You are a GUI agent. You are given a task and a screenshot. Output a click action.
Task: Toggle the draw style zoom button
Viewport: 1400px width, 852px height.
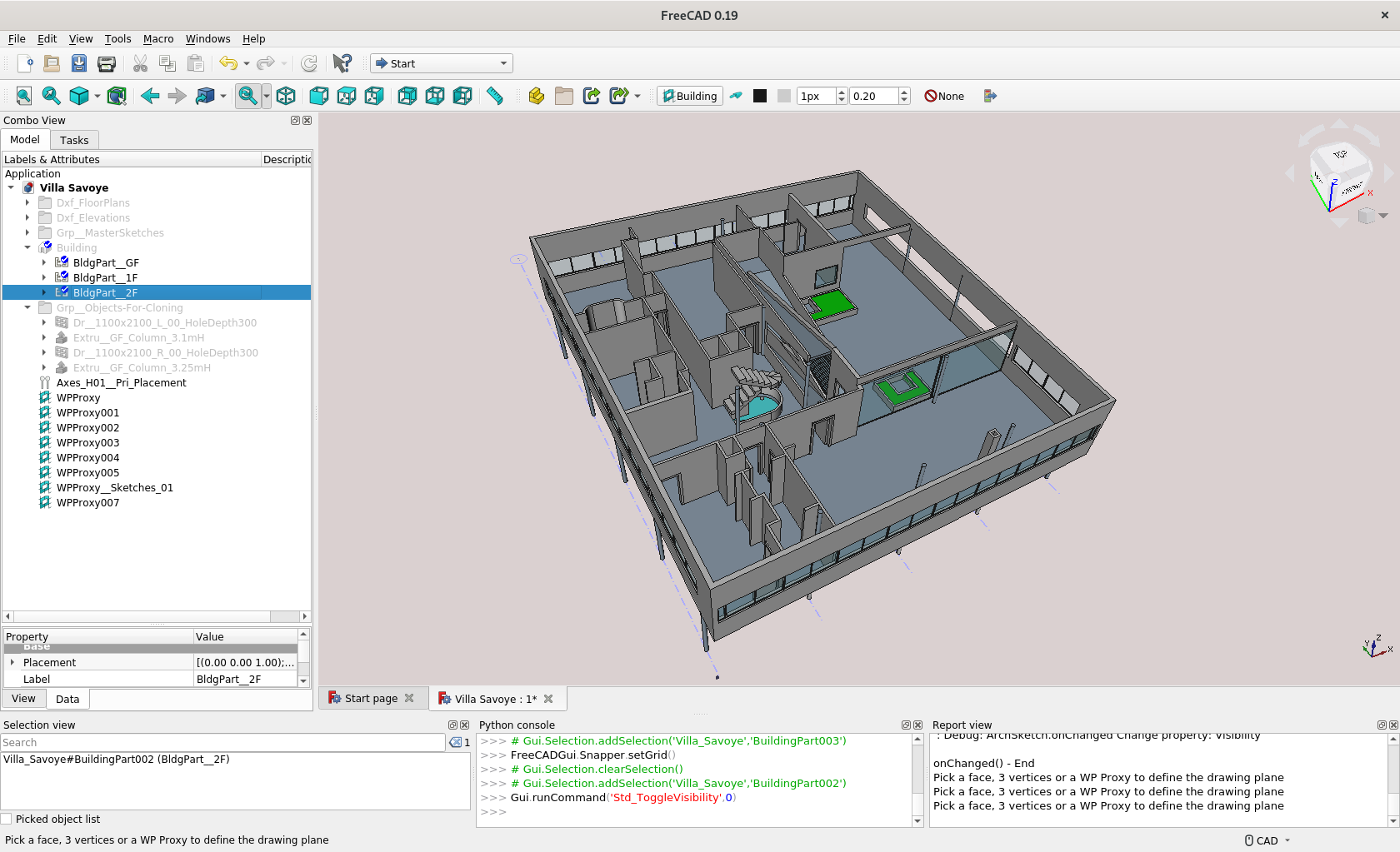pyautogui.click(x=247, y=96)
